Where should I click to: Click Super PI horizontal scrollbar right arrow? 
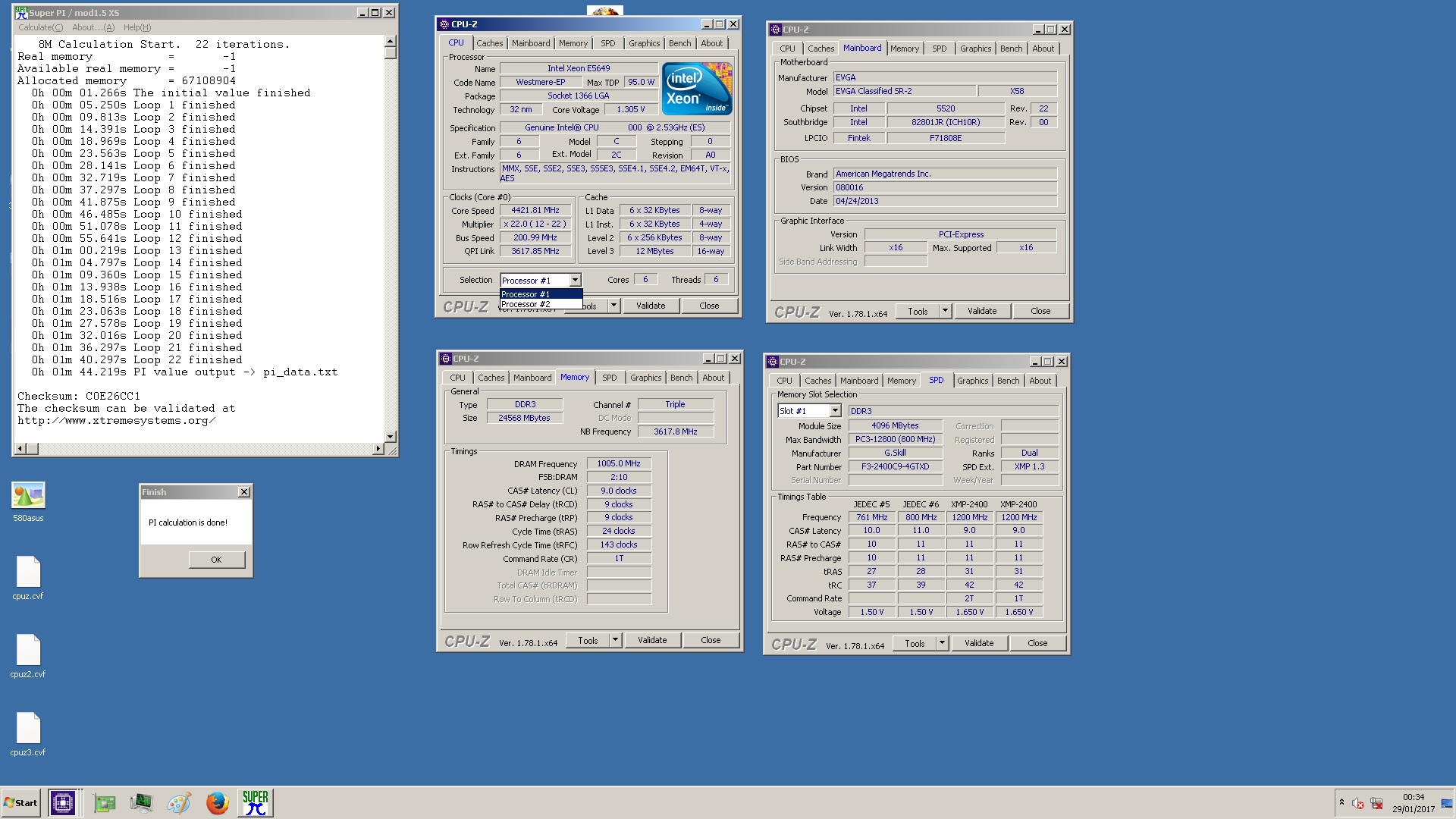(378, 449)
